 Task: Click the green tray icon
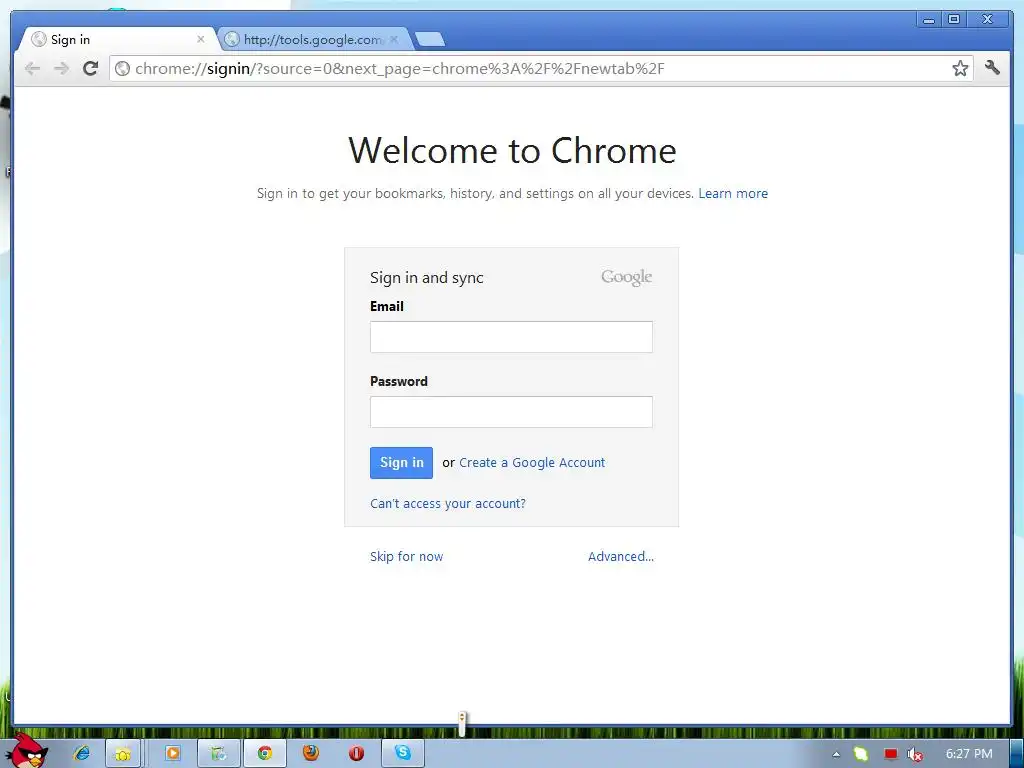coord(861,754)
